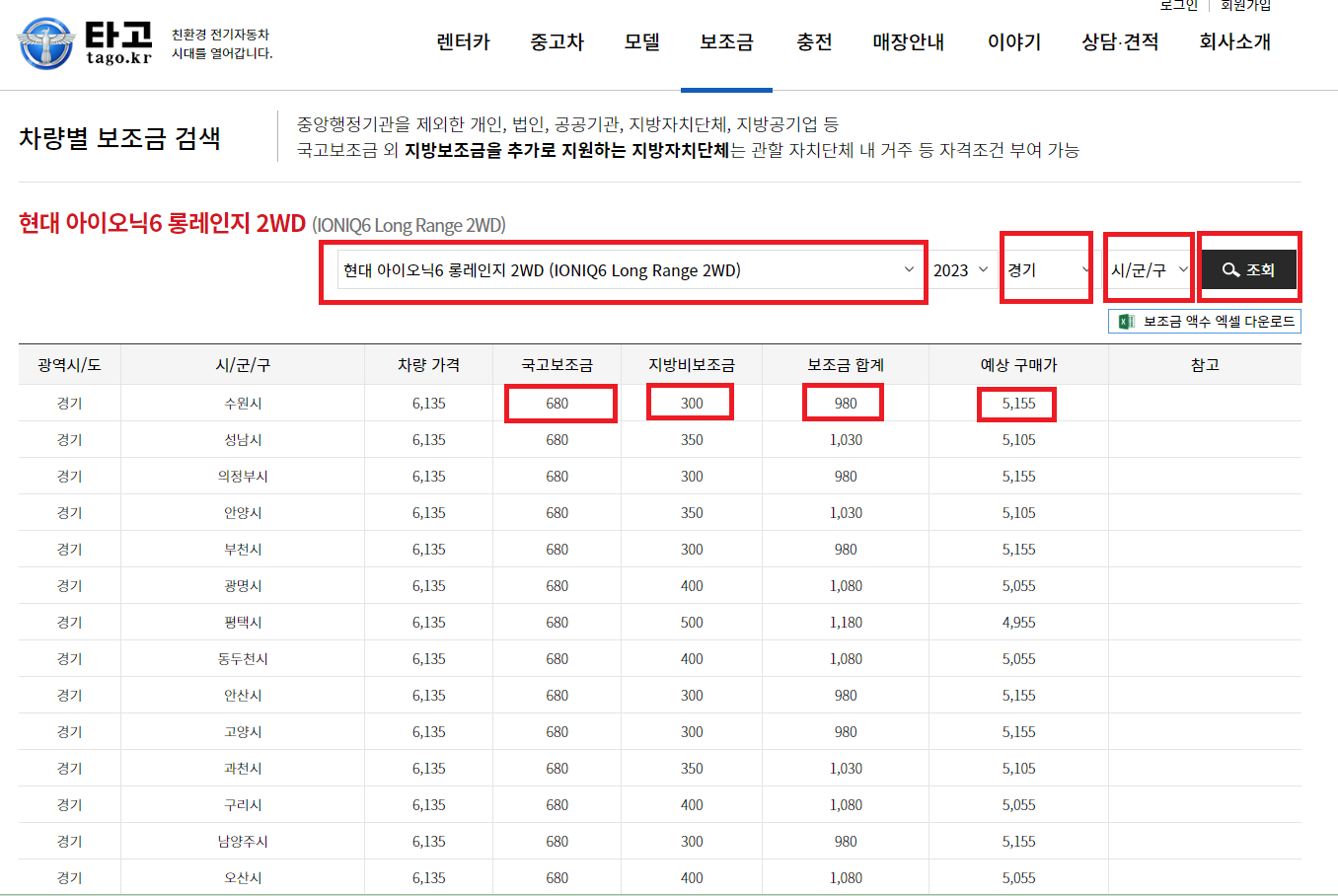Open the 충전 menu

(x=814, y=42)
